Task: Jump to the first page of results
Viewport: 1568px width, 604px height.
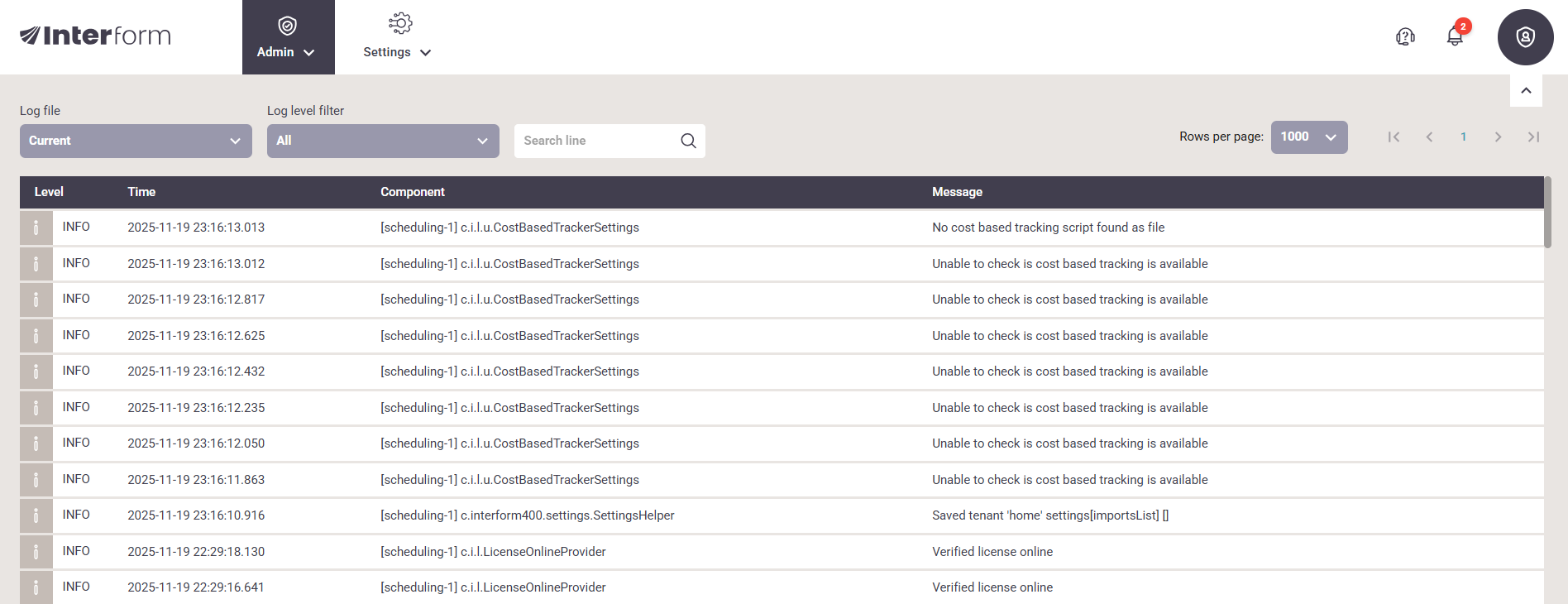Action: [x=1394, y=137]
